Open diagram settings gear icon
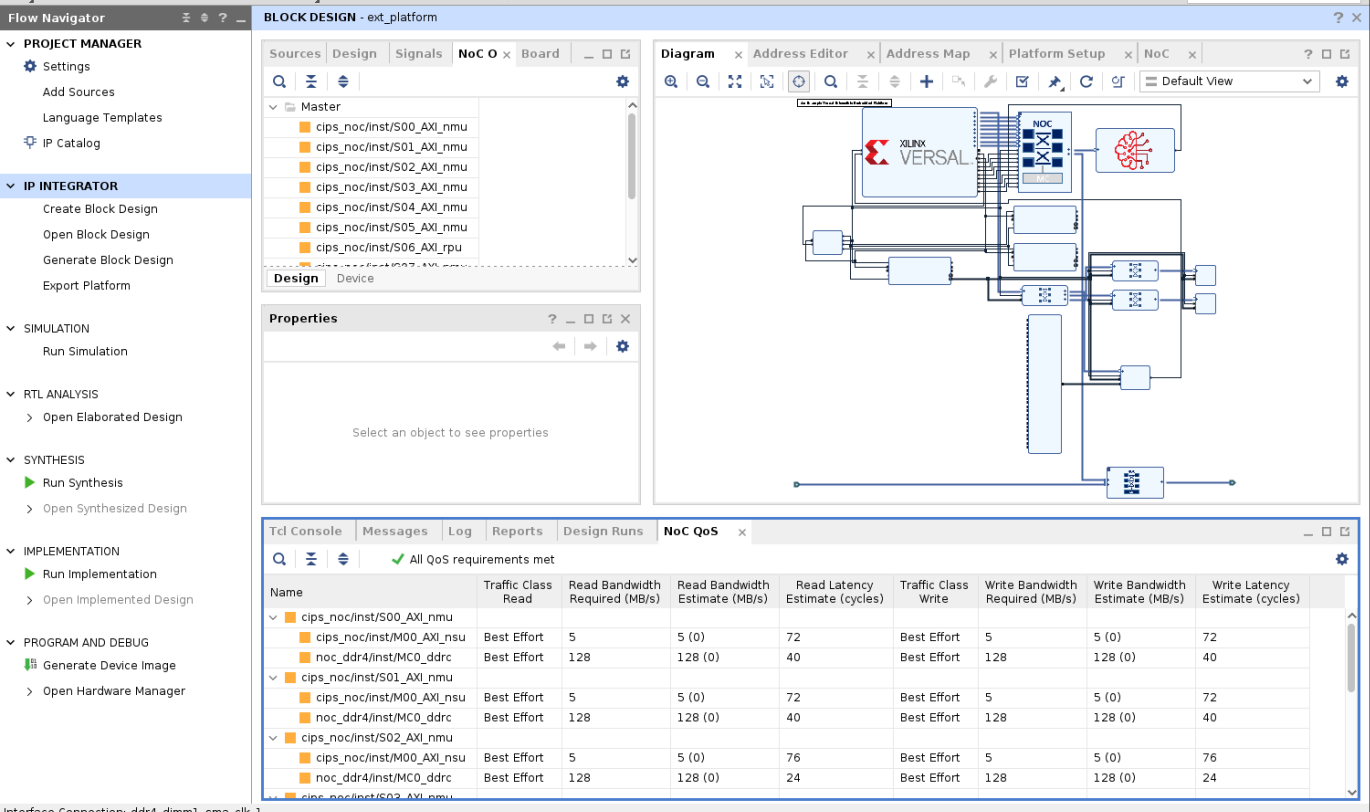The width and height of the screenshot is (1370, 812). [x=1342, y=82]
